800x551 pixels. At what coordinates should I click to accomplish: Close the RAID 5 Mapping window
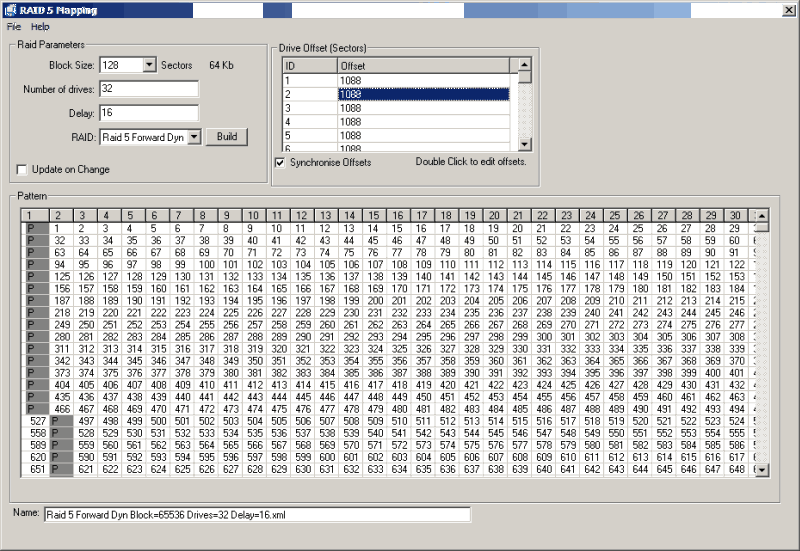787,9
